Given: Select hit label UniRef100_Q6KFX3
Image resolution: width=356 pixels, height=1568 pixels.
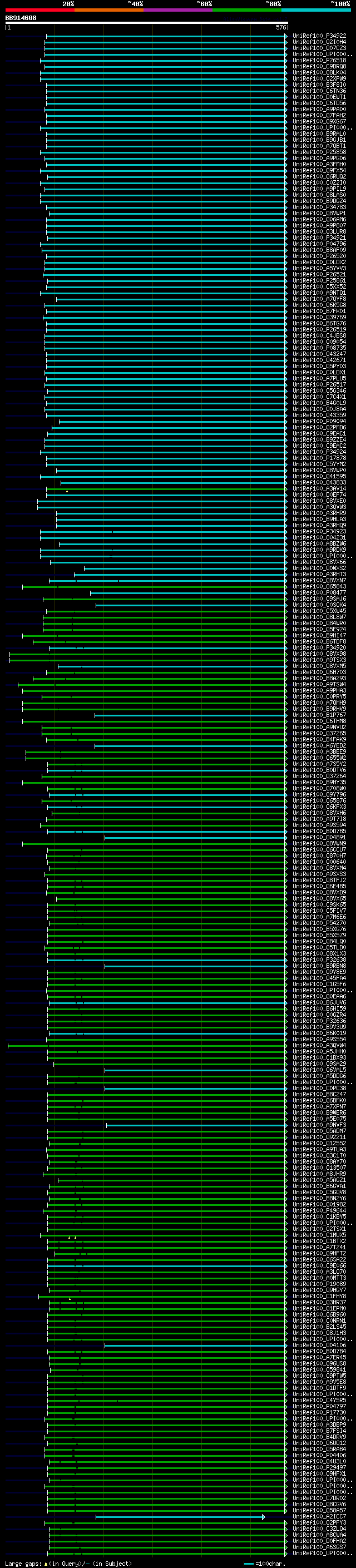Looking at the screenshot, I should click(x=319, y=807).
